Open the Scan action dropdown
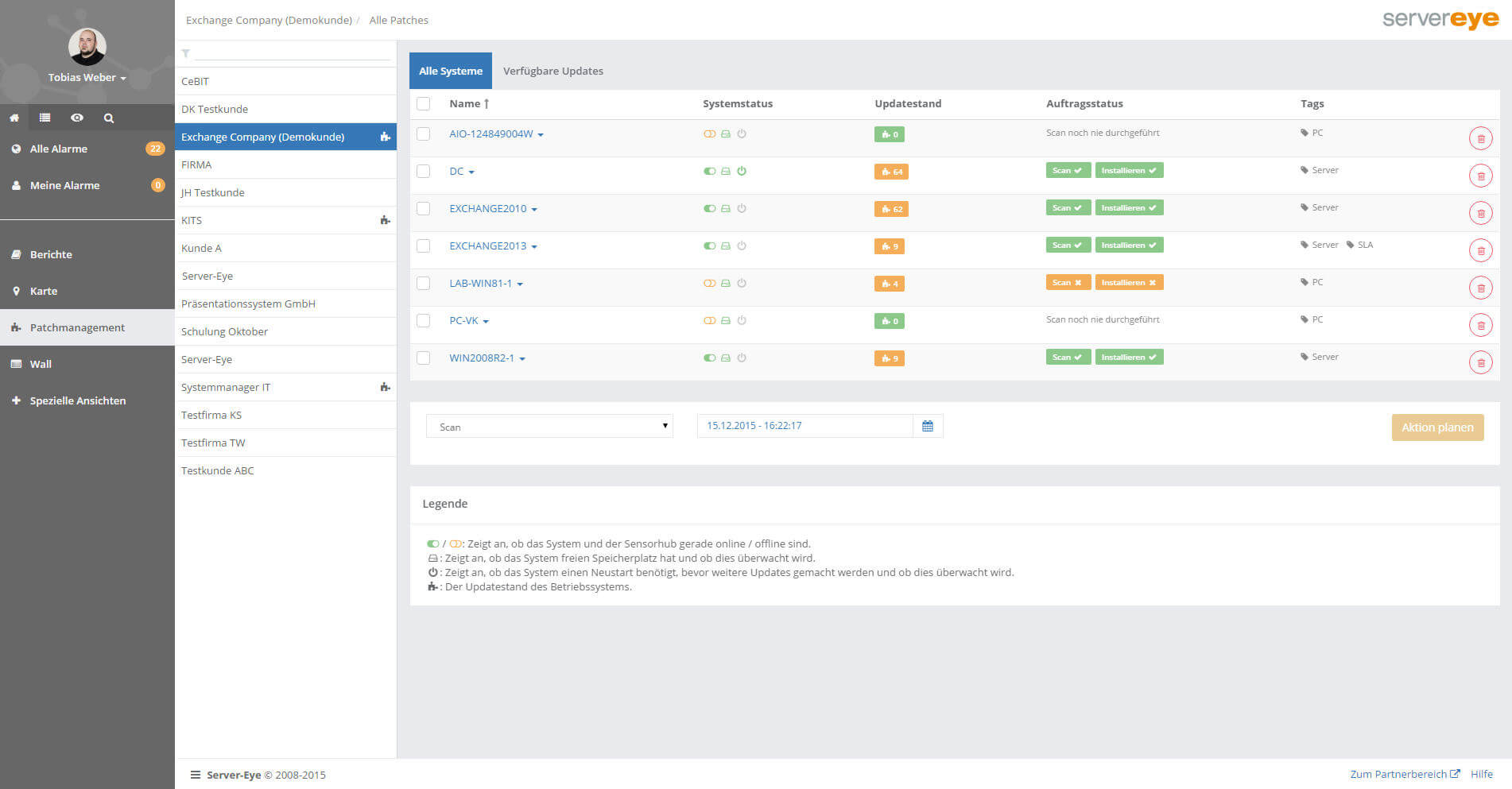The width and height of the screenshot is (1512, 789). 549,427
